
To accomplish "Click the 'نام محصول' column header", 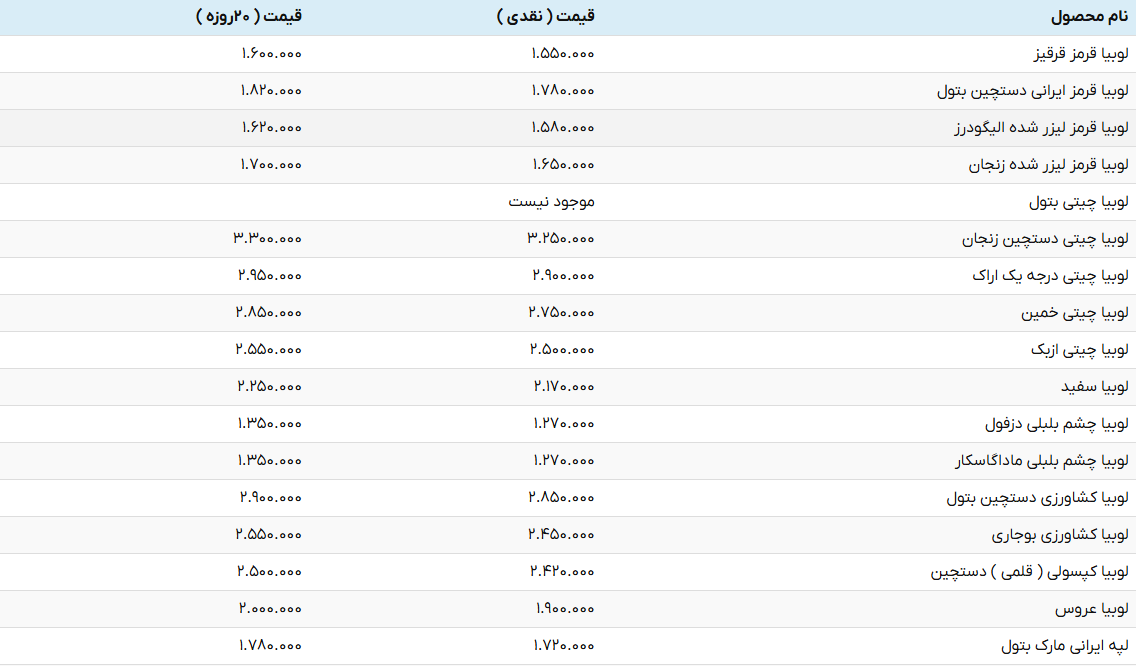I will [1089, 17].
